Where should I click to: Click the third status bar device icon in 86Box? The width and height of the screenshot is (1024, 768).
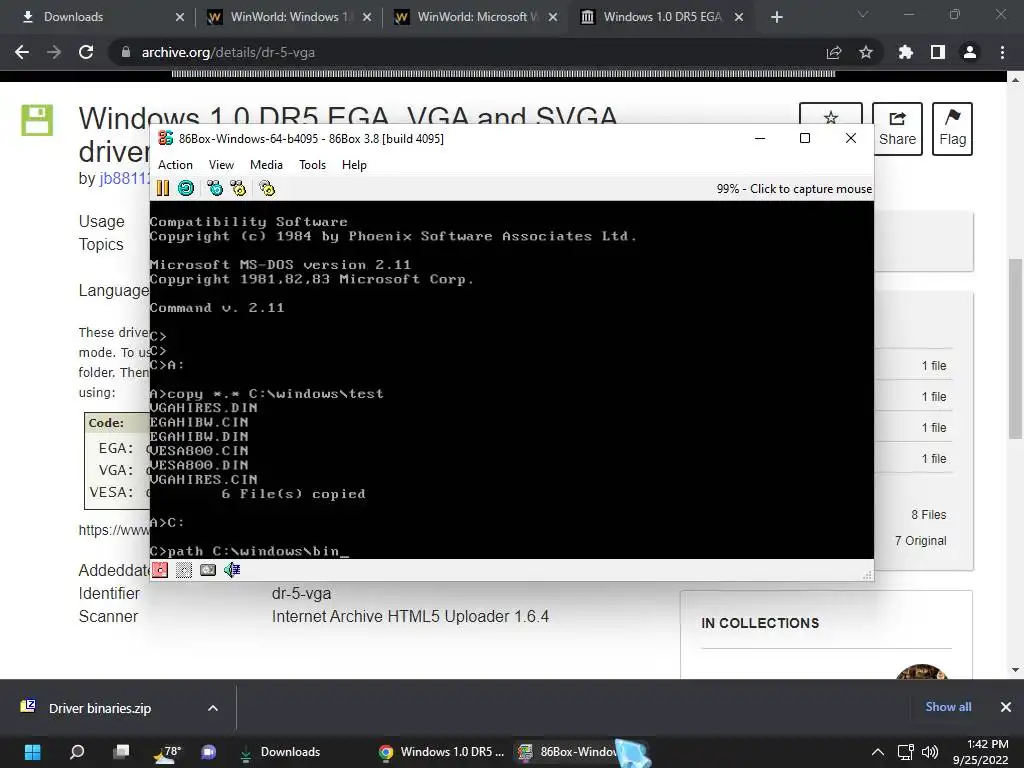point(208,570)
